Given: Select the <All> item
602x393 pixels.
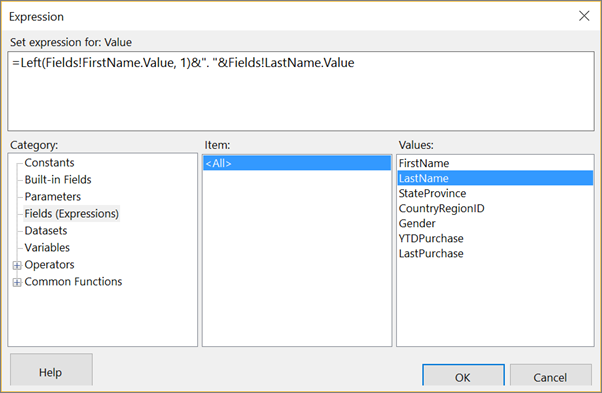Looking at the screenshot, I should [x=297, y=163].
